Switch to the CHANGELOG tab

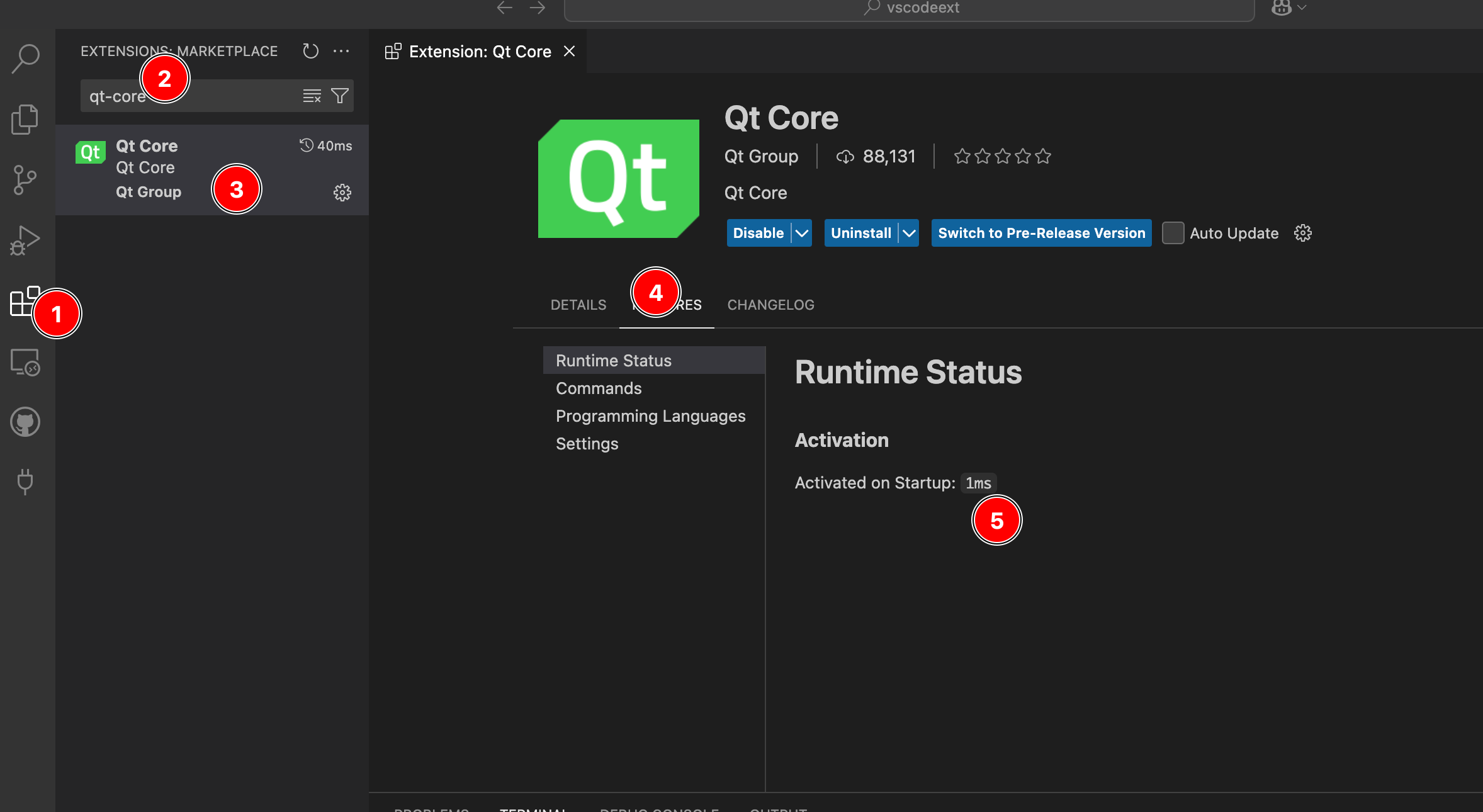[771, 305]
